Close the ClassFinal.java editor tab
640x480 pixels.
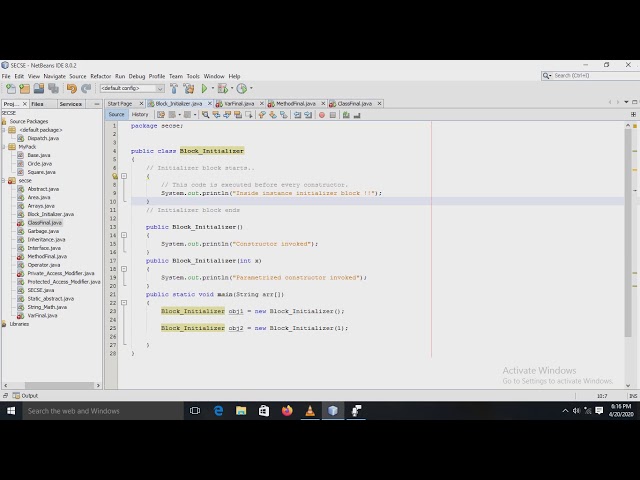[379, 104]
